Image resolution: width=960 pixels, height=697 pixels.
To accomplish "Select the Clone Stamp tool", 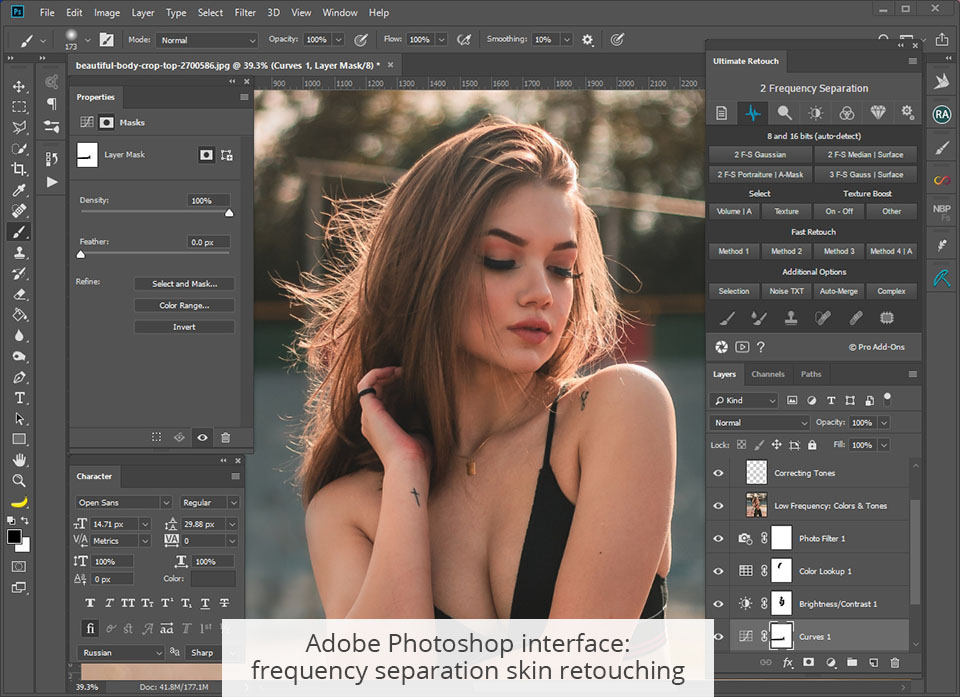I will (19, 253).
